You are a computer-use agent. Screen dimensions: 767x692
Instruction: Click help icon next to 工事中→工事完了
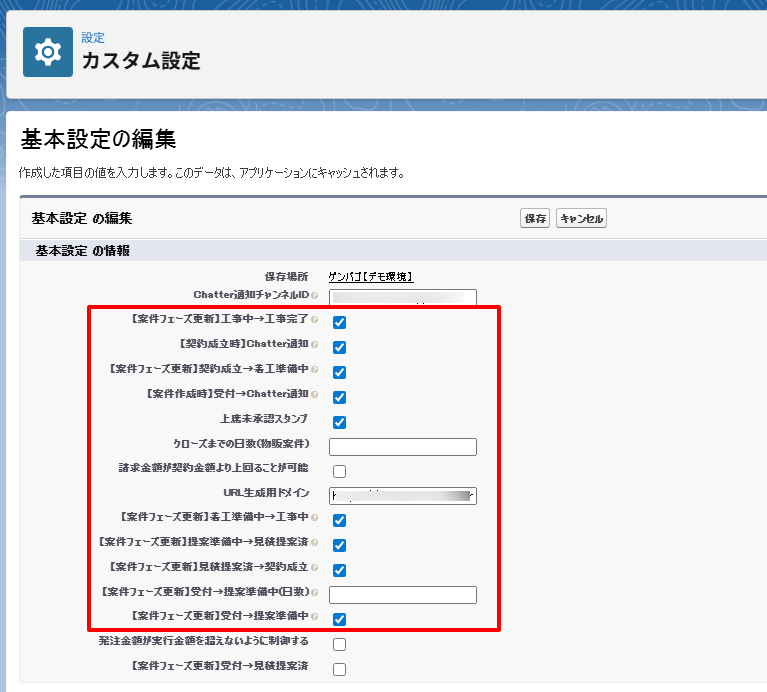315,320
